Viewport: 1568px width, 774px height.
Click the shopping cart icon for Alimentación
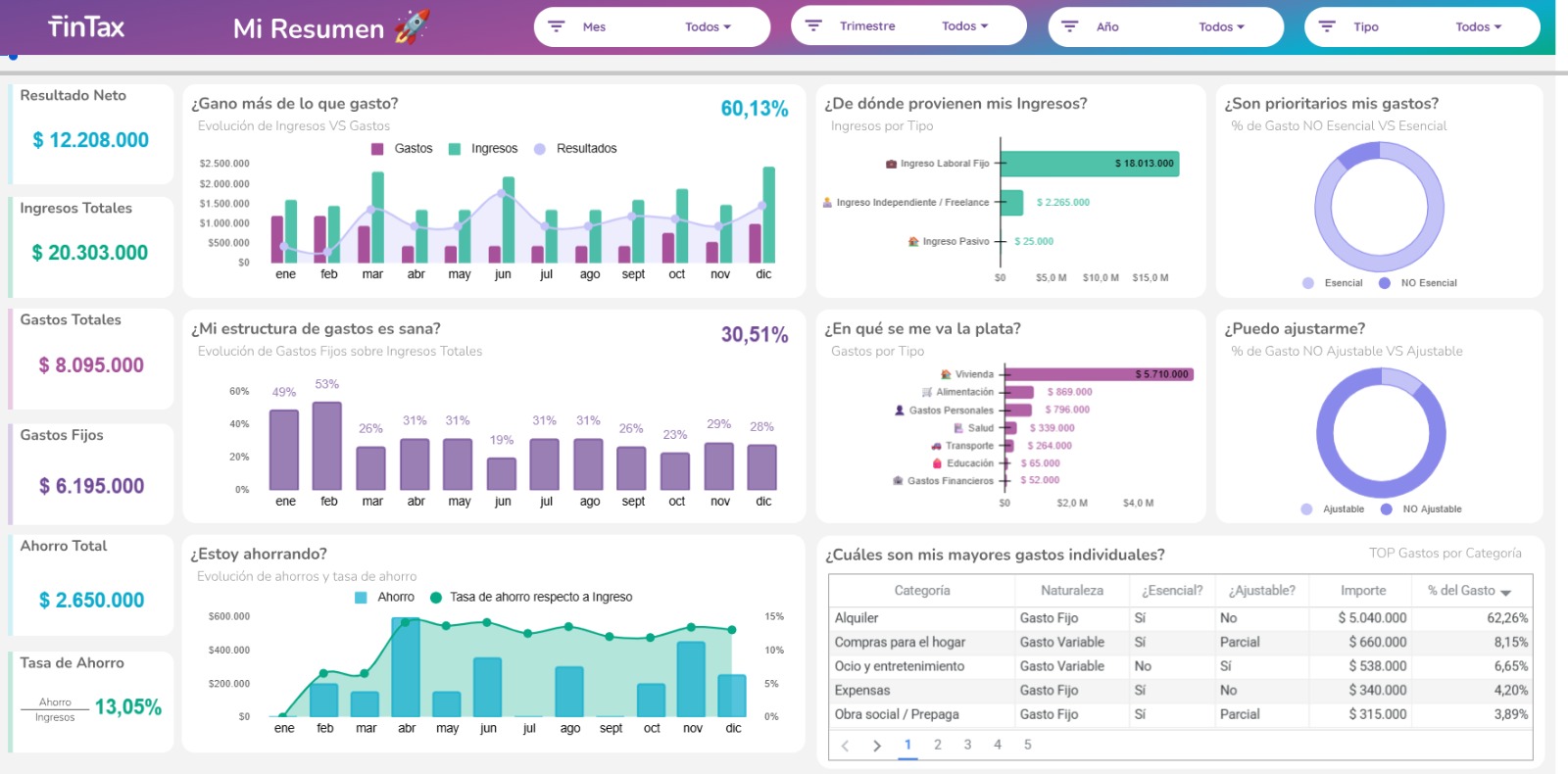(x=927, y=392)
